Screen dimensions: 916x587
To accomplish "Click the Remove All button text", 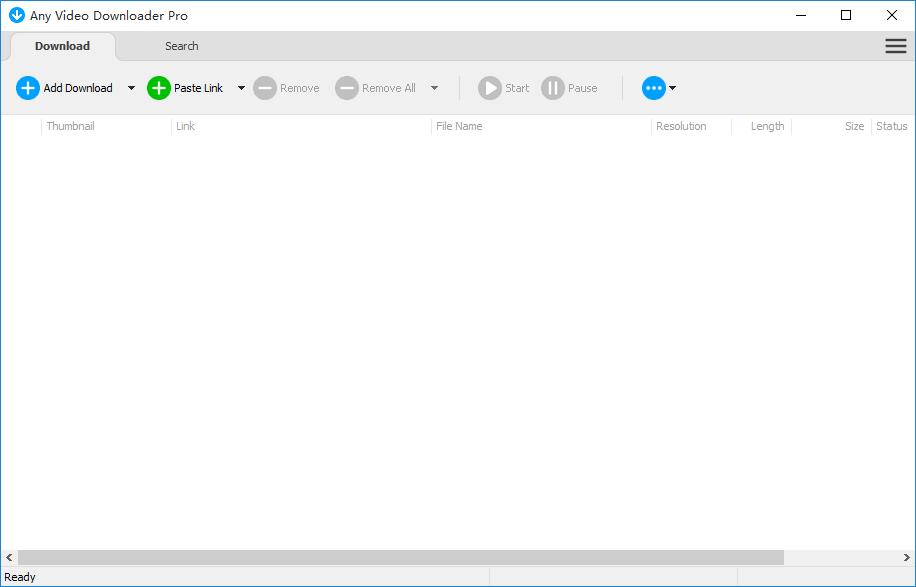I will 389,88.
